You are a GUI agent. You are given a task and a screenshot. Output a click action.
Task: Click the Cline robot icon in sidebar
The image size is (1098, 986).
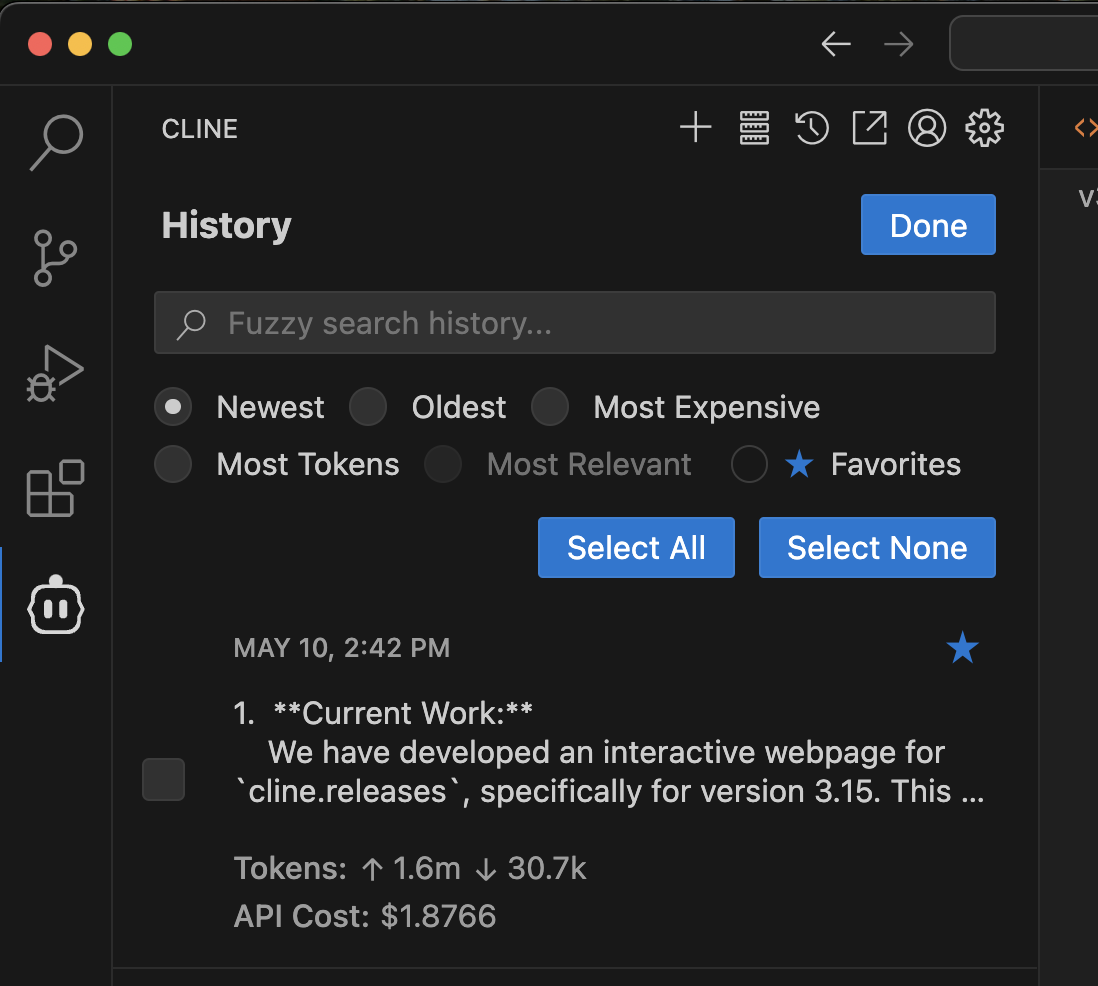click(56, 605)
